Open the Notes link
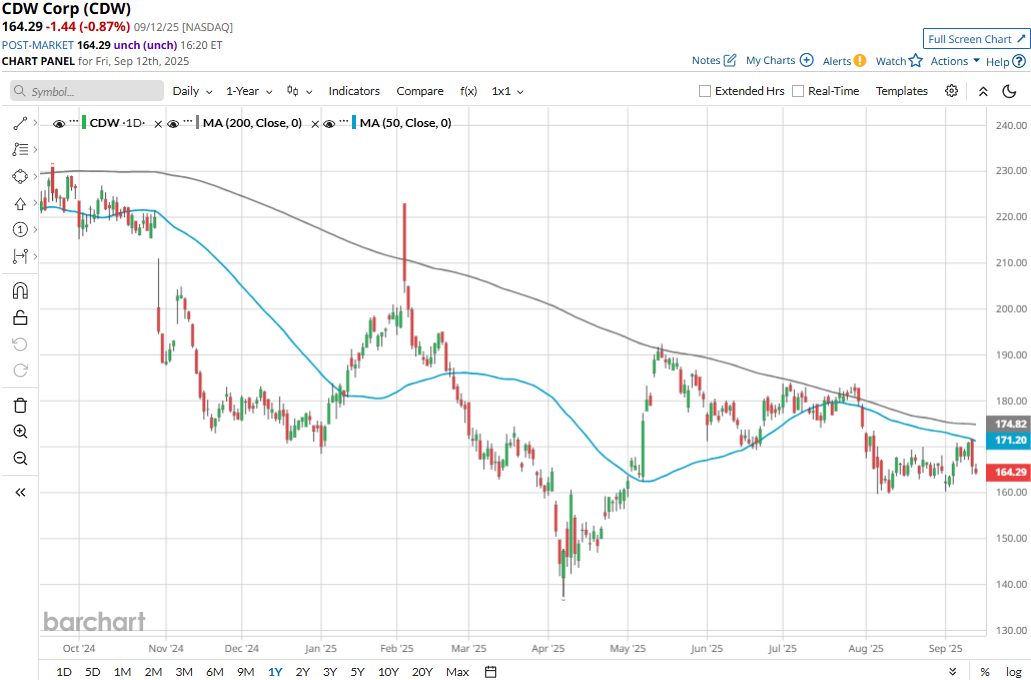 tap(713, 61)
